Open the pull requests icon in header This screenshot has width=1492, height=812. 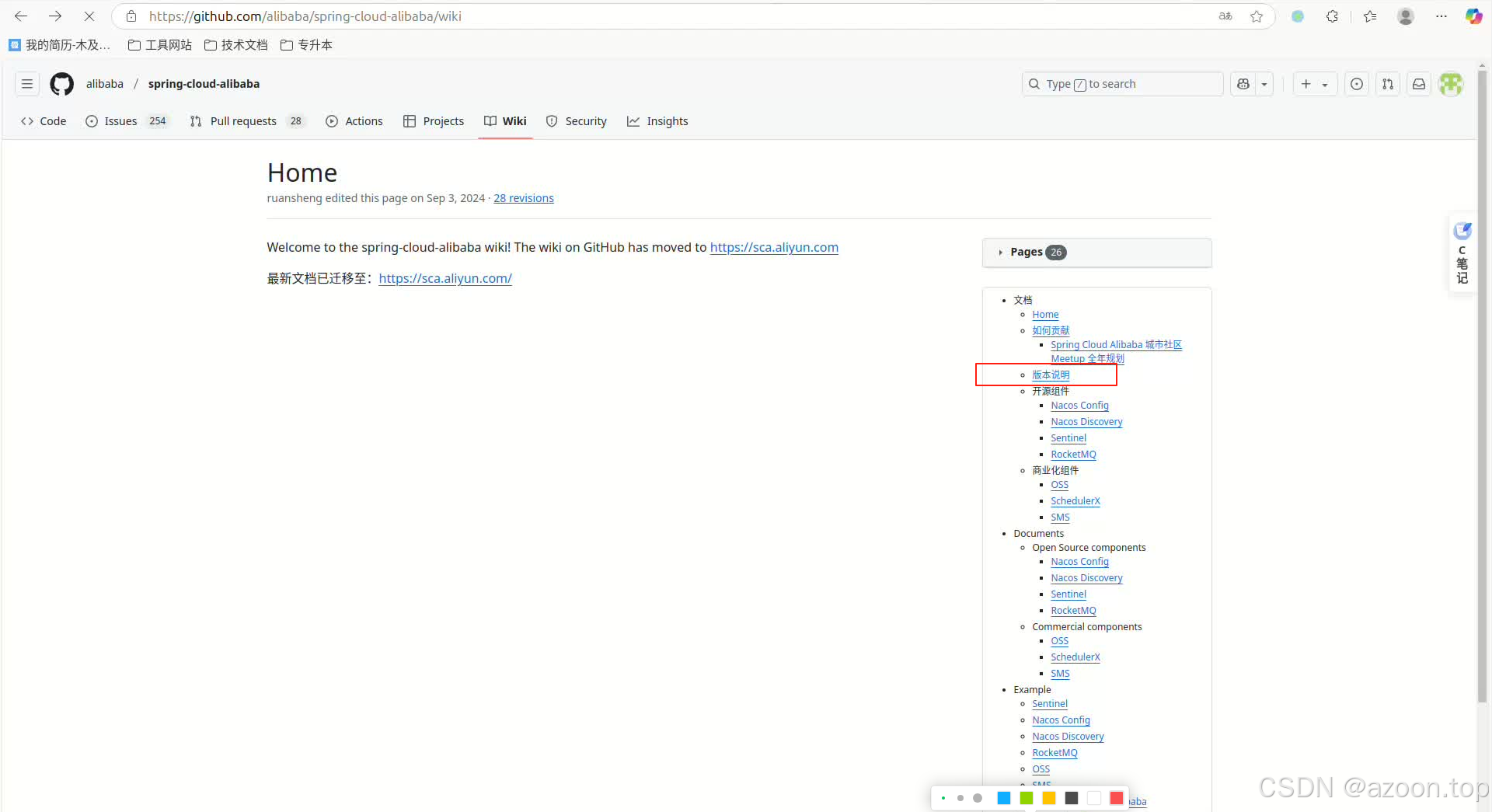pos(1388,84)
